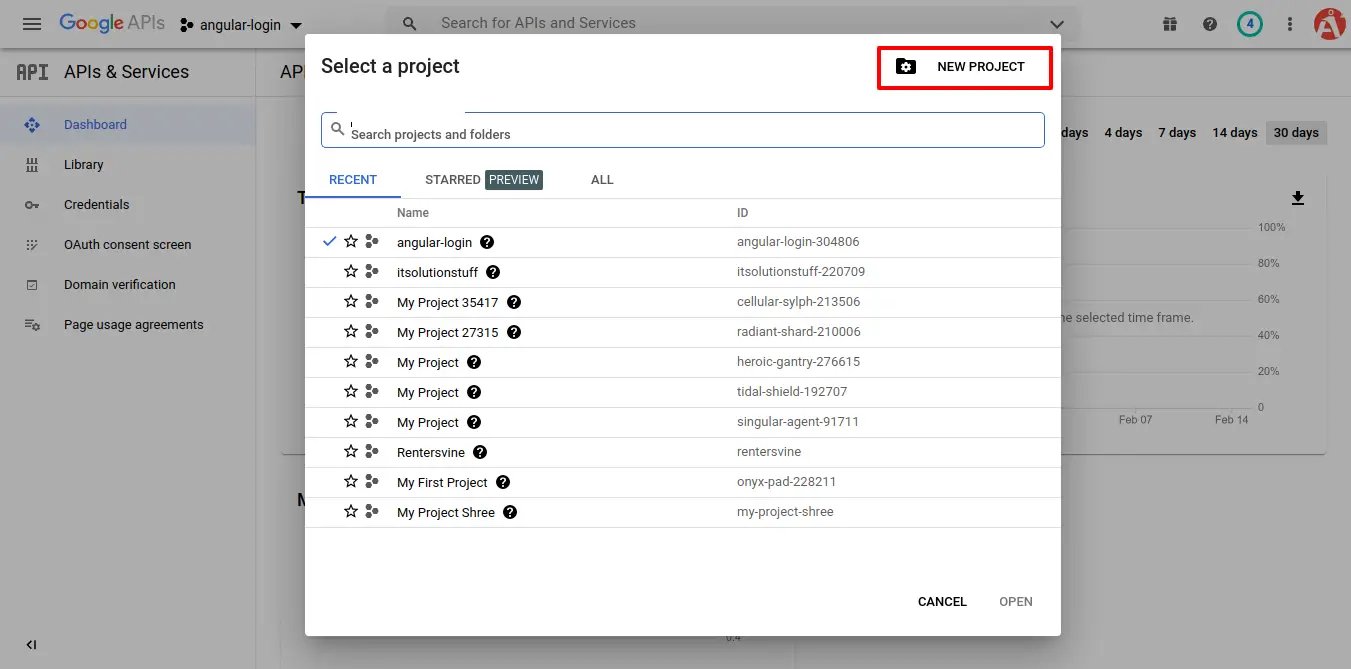Star the Rentersvine project
Image resolution: width=1351 pixels, height=669 pixels.
click(351, 452)
